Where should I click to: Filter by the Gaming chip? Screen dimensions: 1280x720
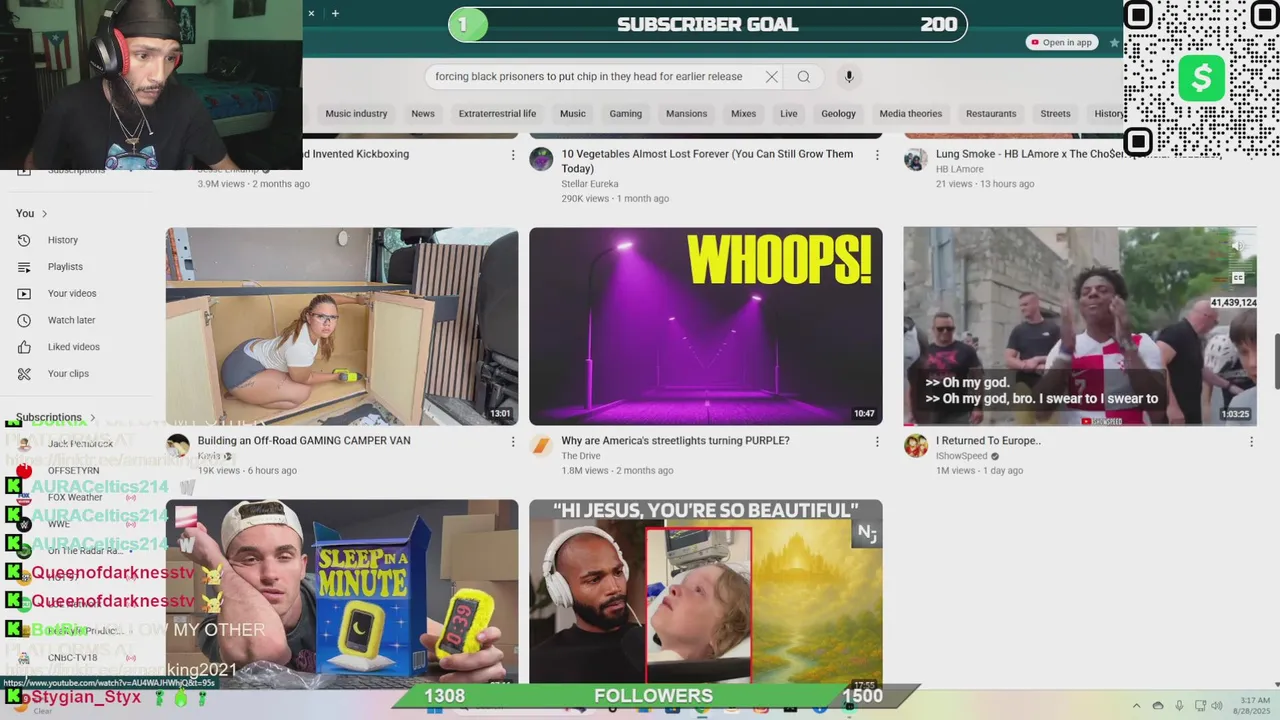click(626, 114)
